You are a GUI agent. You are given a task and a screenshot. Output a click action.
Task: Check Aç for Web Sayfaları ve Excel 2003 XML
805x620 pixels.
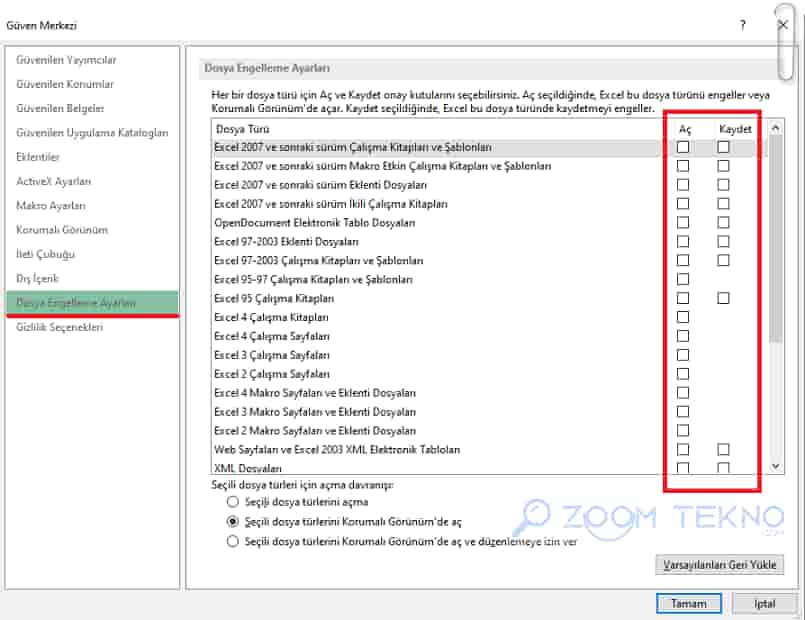[x=683, y=450]
